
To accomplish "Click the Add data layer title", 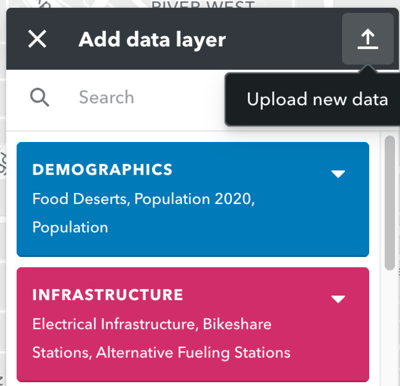I will [152, 40].
